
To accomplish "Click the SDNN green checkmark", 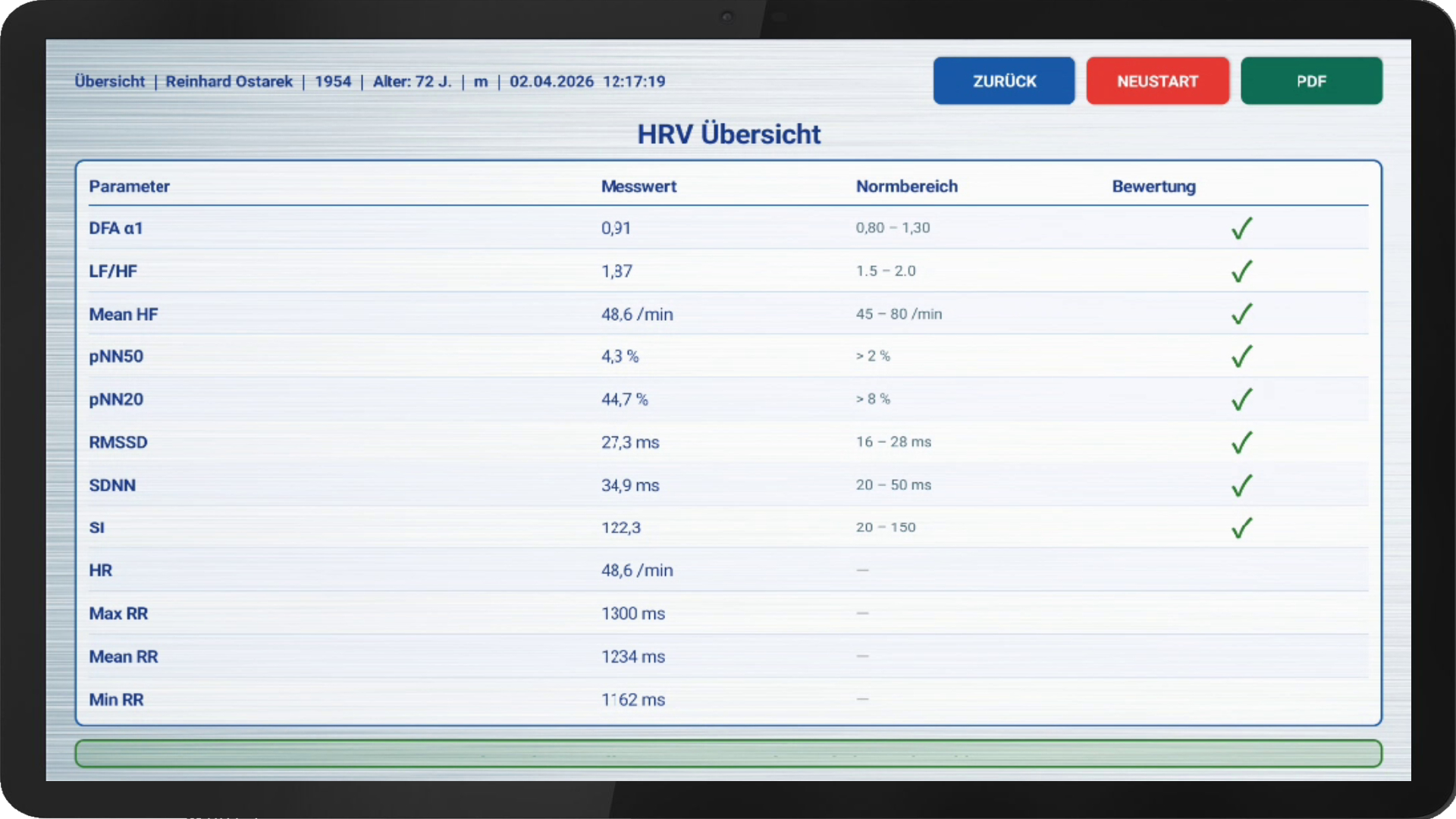I will coord(1241,485).
